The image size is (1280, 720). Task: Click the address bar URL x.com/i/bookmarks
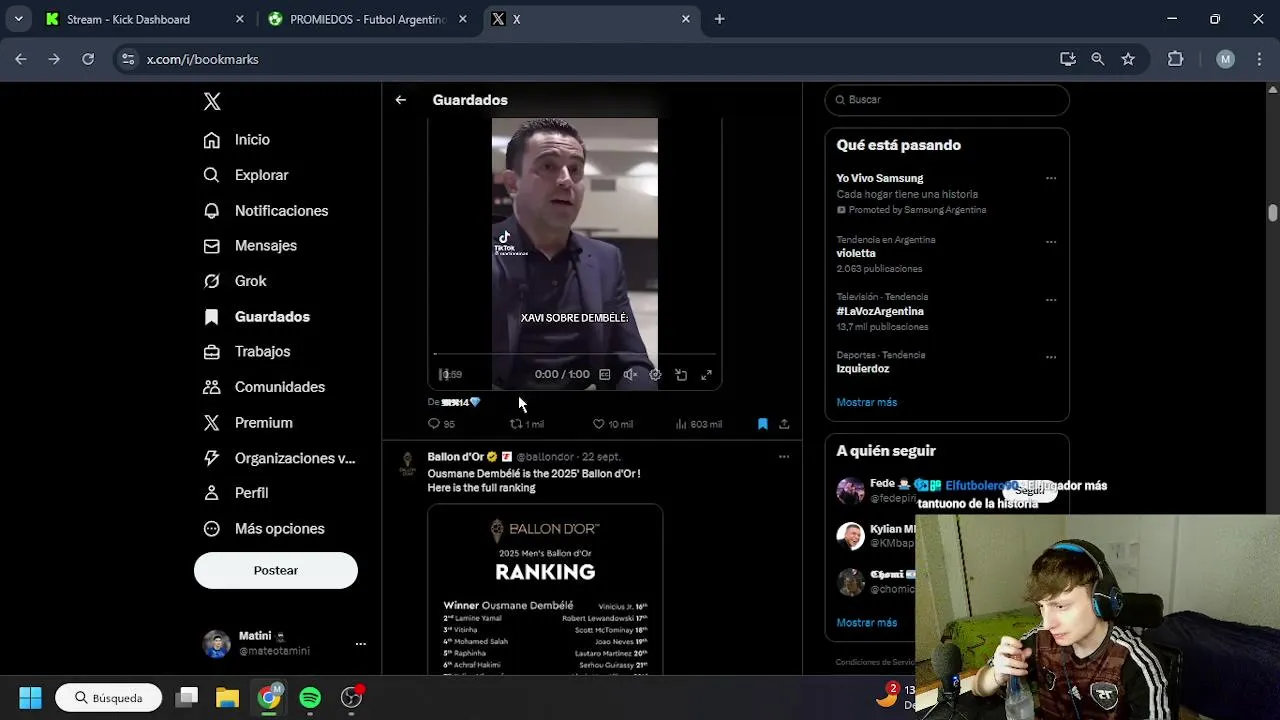coord(203,60)
